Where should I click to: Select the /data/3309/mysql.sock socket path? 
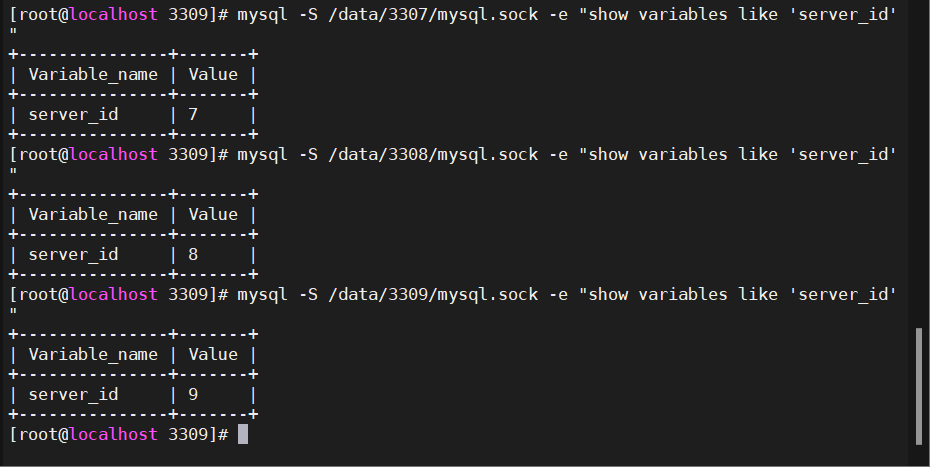(x=433, y=294)
